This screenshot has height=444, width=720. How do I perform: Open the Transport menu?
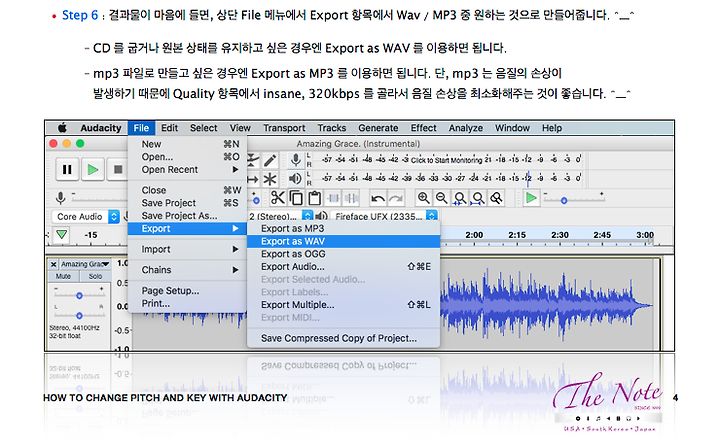[x=284, y=128]
